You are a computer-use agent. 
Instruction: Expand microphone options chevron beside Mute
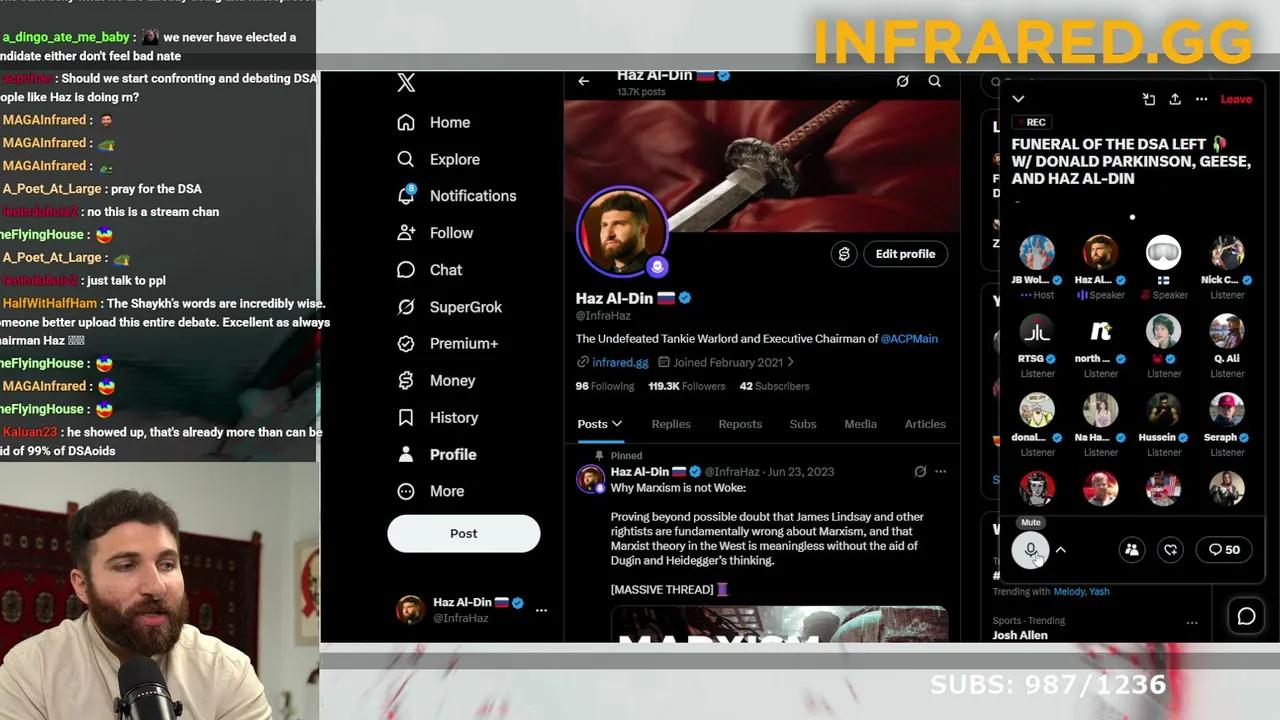pyautogui.click(x=1061, y=550)
